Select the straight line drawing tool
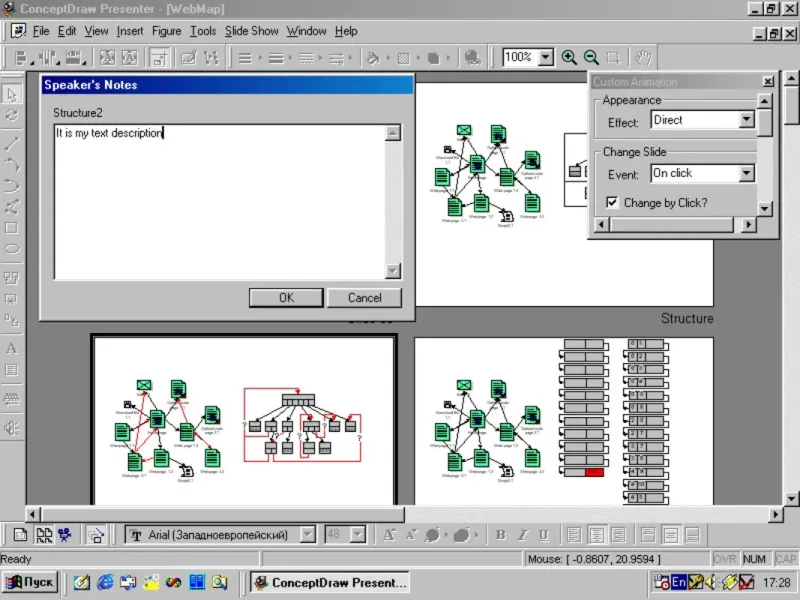Viewport: 800px width, 600px height. [12, 144]
